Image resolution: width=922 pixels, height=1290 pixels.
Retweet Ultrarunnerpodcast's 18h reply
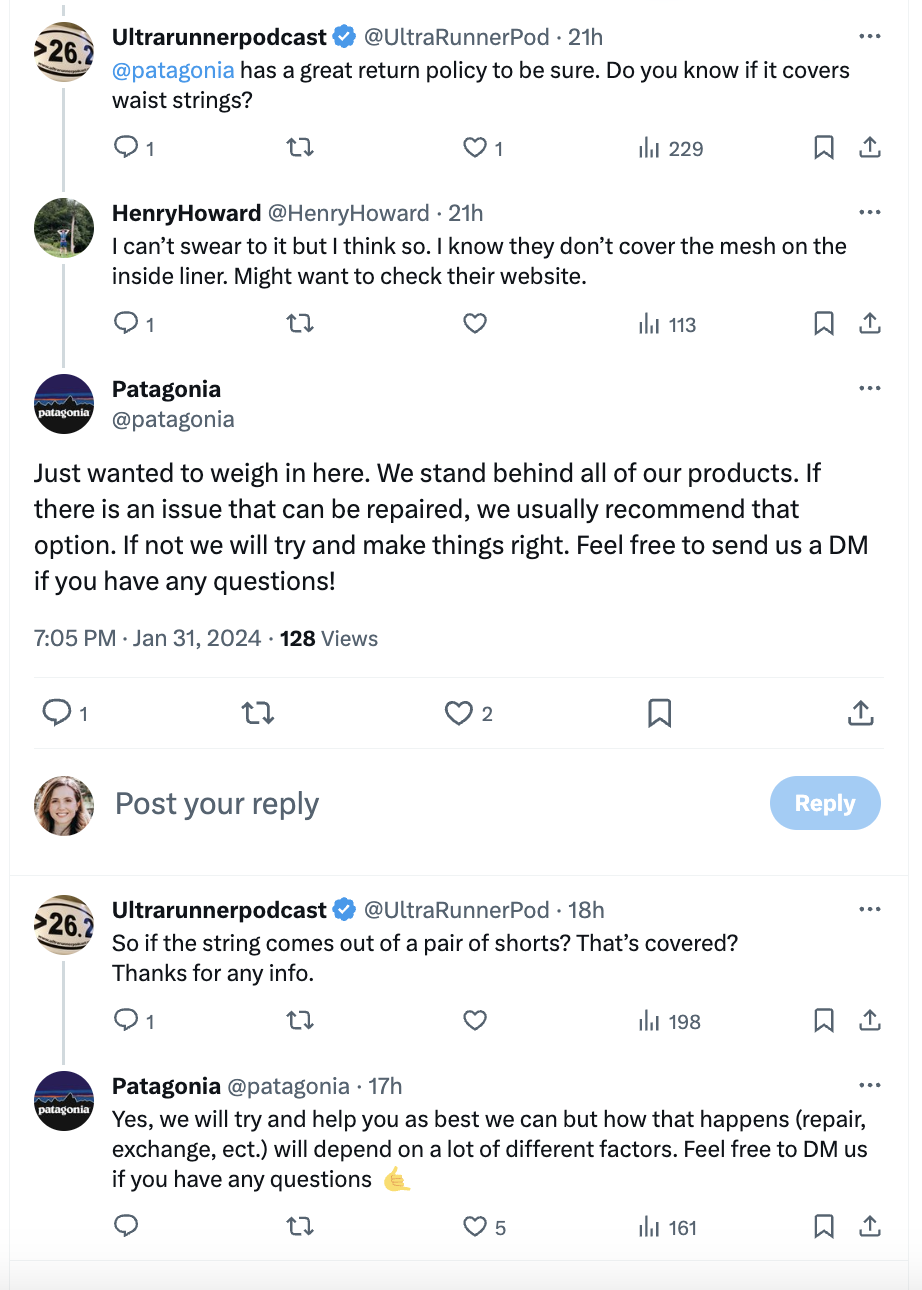tap(300, 1021)
